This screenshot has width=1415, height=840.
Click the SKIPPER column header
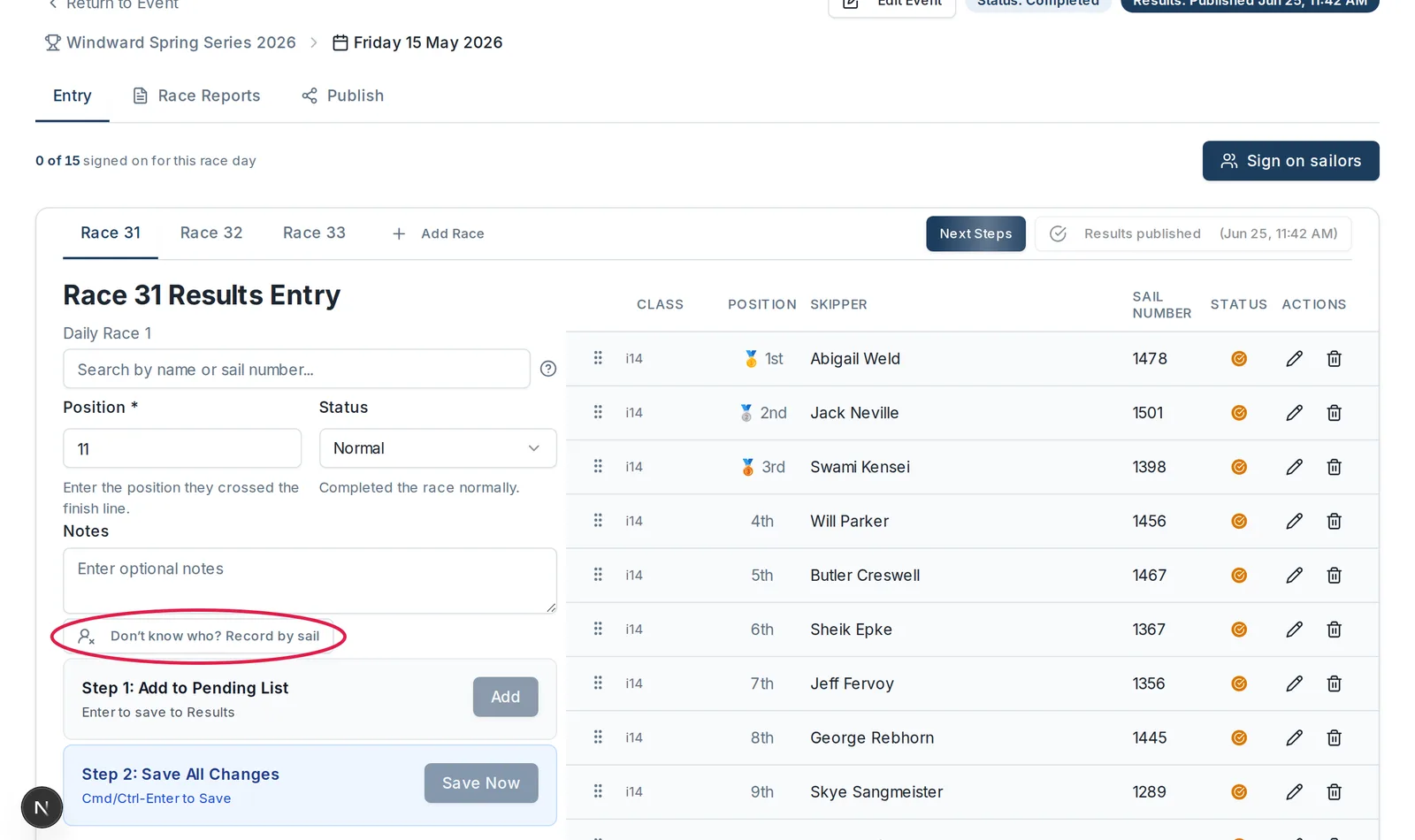(x=838, y=304)
